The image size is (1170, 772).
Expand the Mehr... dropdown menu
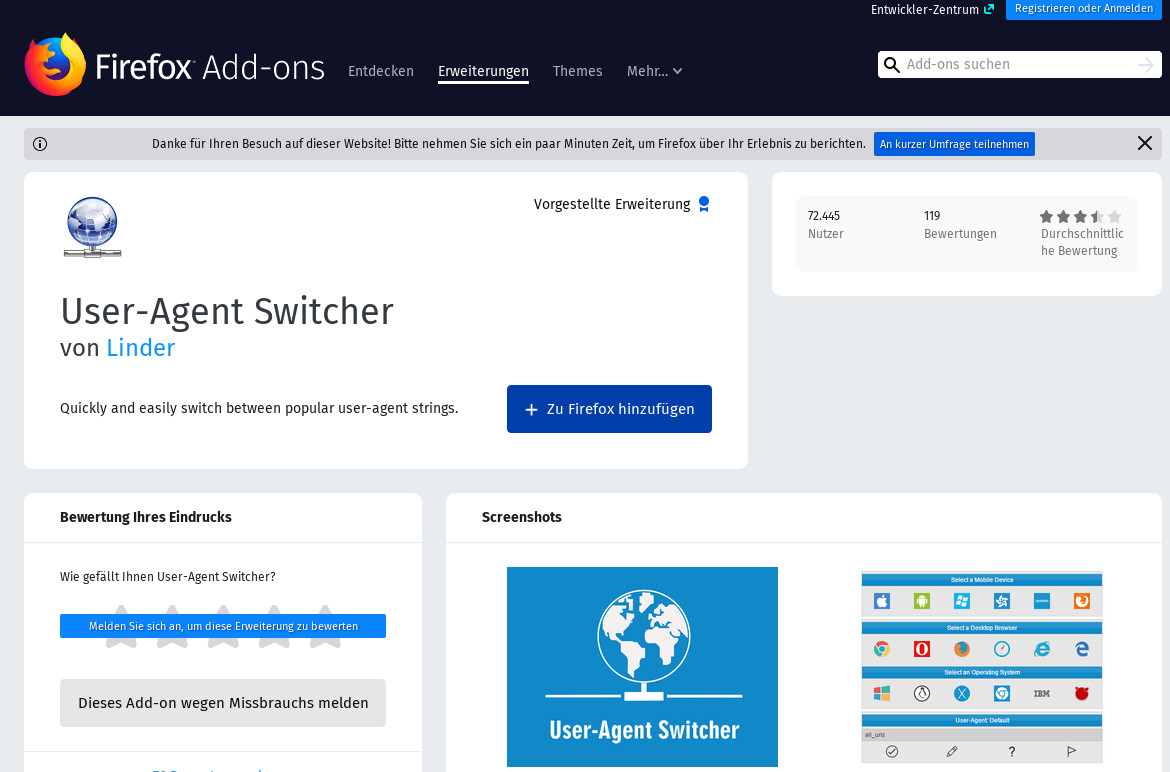tap(654, 71)
